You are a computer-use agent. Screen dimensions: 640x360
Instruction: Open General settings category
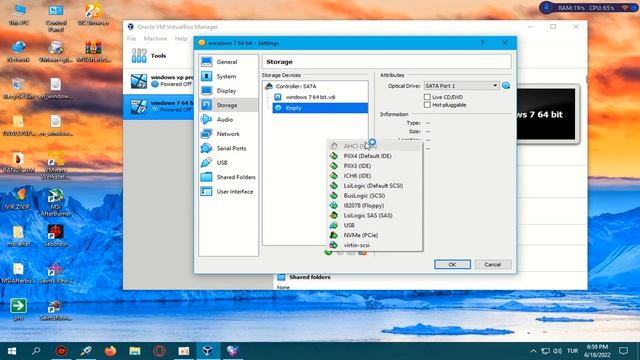pyautogui.click(x=228, y=62)
